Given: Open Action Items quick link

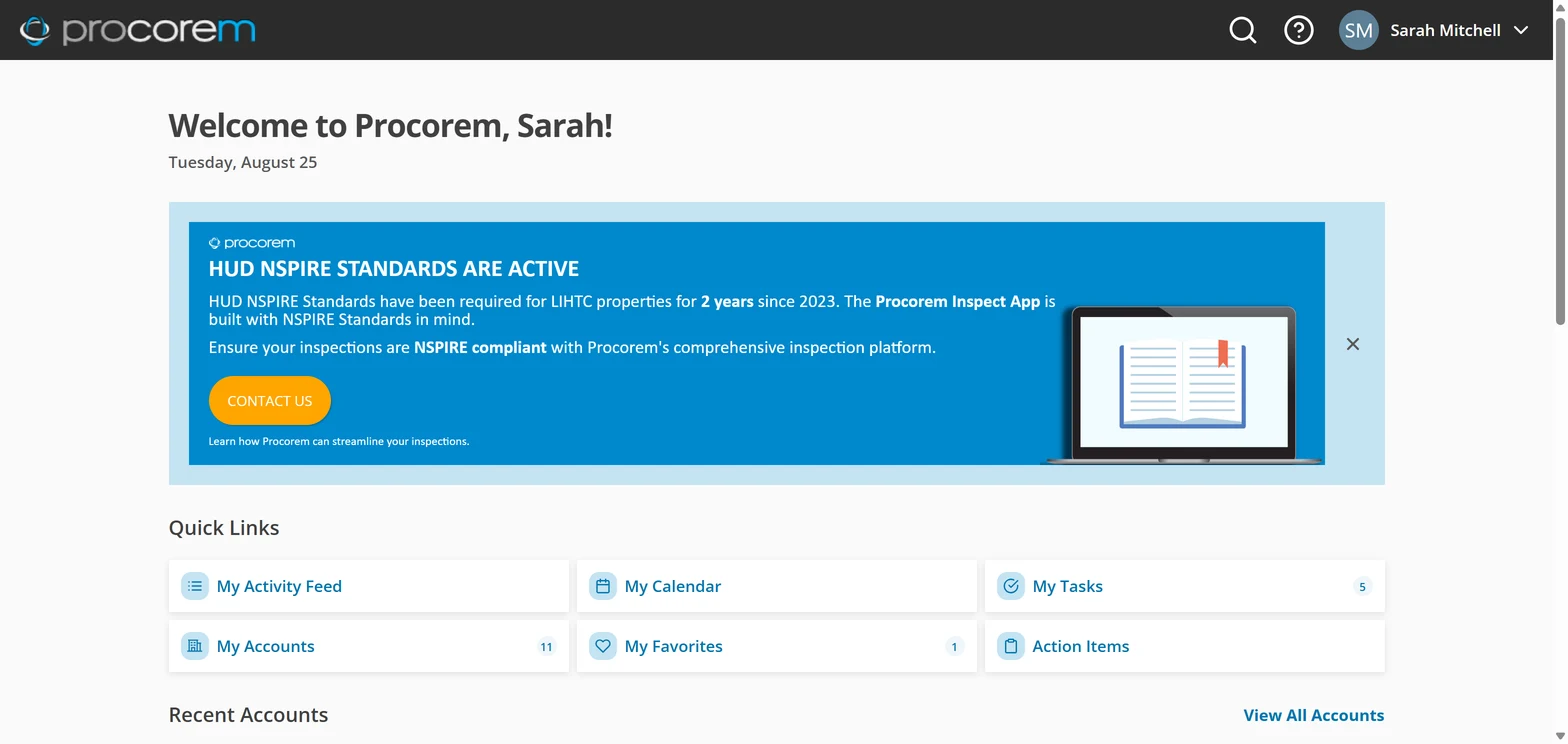Looking at the screenshot, I should [1185, 646].
